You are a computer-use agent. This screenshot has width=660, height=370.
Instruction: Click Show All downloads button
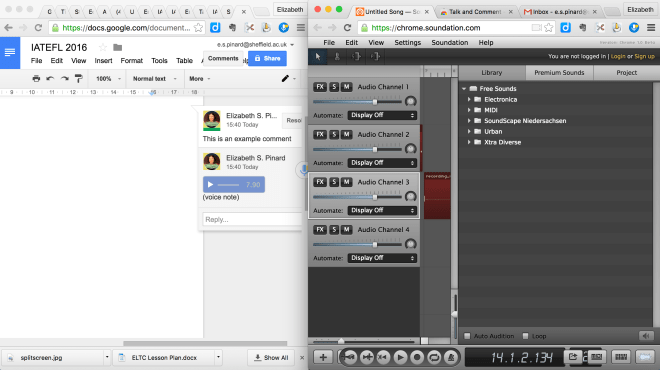click(x=271, y=358)
